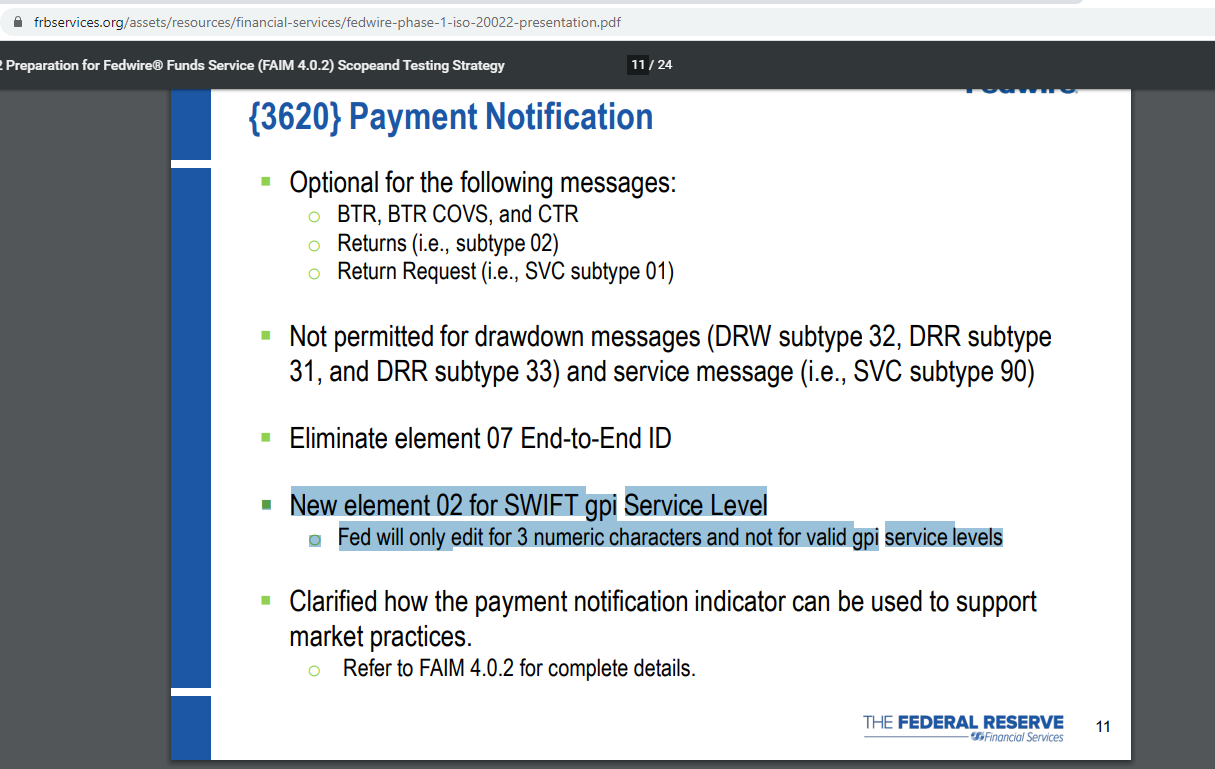The width and height of the screenshot is (1215, 769).
Task: Click the circle bullet beside 'Refer to FAIM 4.0.2'
Action: pos(315,669)
